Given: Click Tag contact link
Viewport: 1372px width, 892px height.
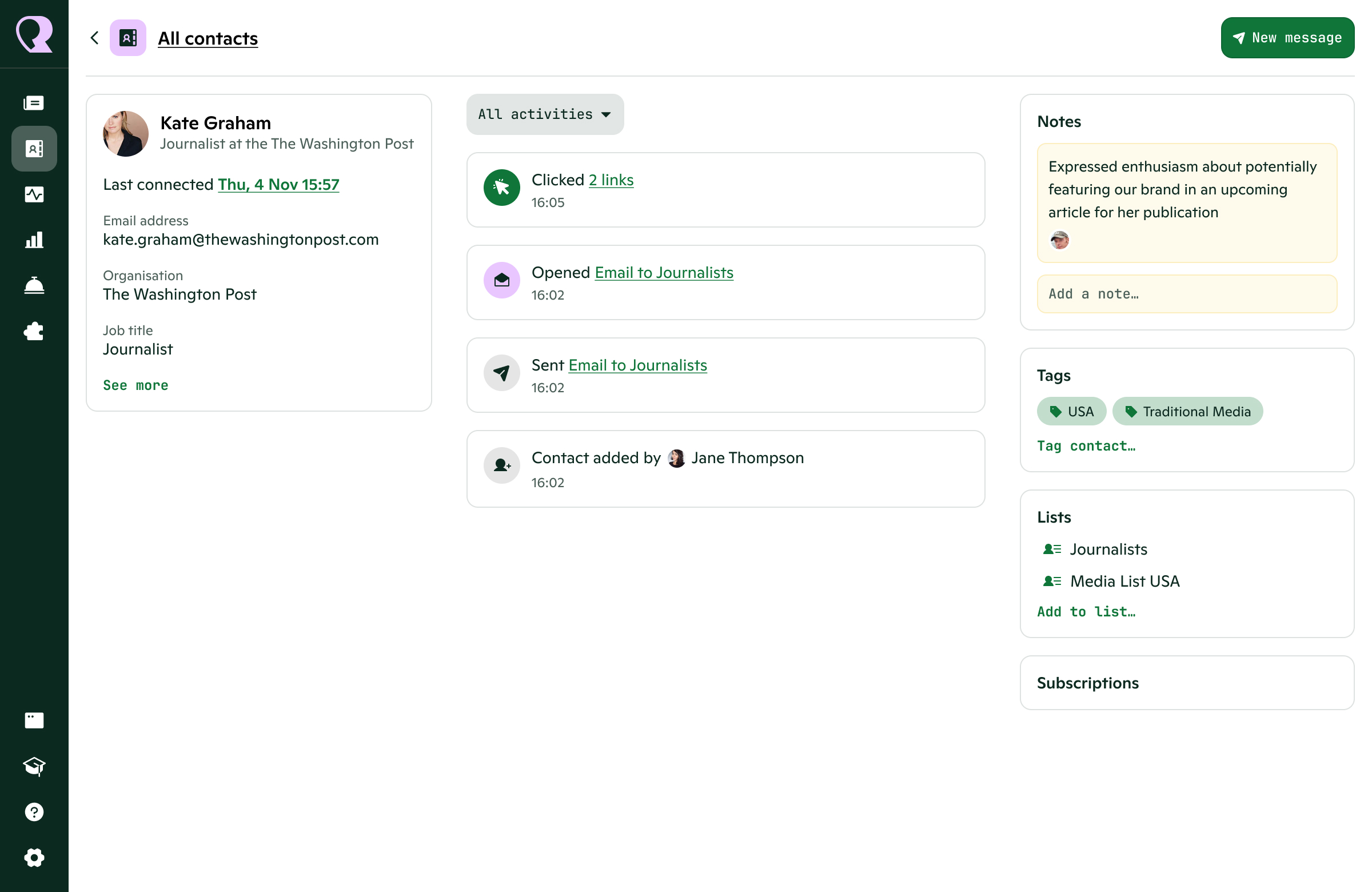Looking at the screenshot, I should tap(1086, 445).
